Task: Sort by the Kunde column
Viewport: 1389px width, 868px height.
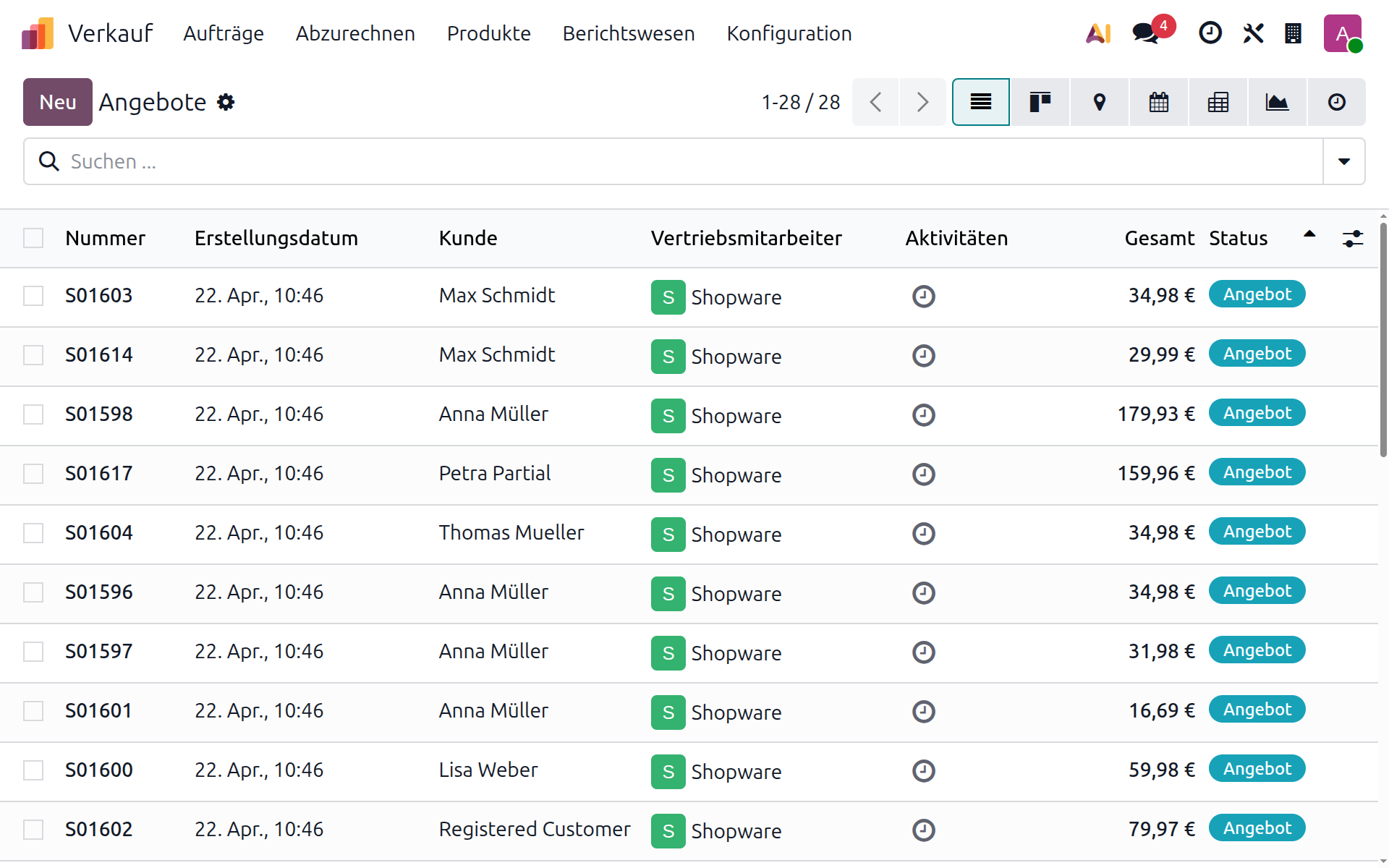Action: pyautogui.click(x=468, y=238)
